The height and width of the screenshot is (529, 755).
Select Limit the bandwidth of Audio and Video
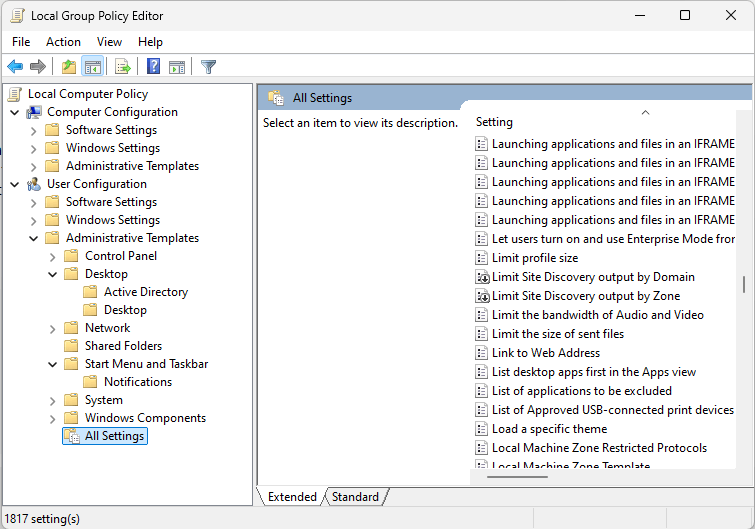[x=598, y=315]
